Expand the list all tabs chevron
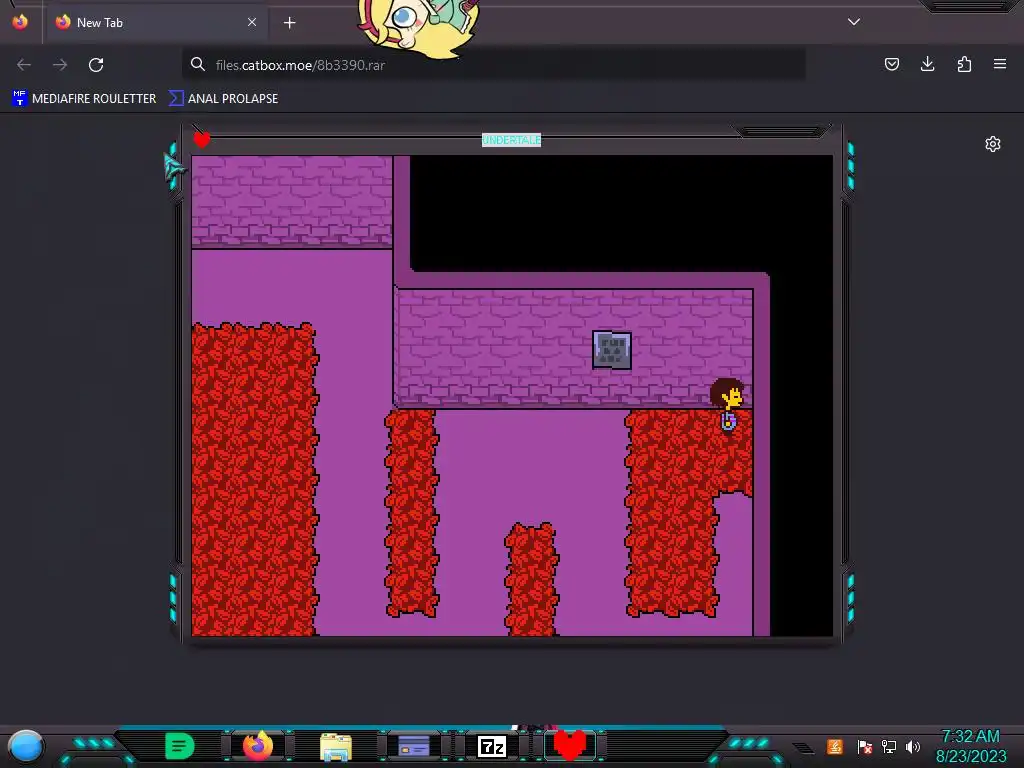This screenshot has height=768, width=1024. 854,22
